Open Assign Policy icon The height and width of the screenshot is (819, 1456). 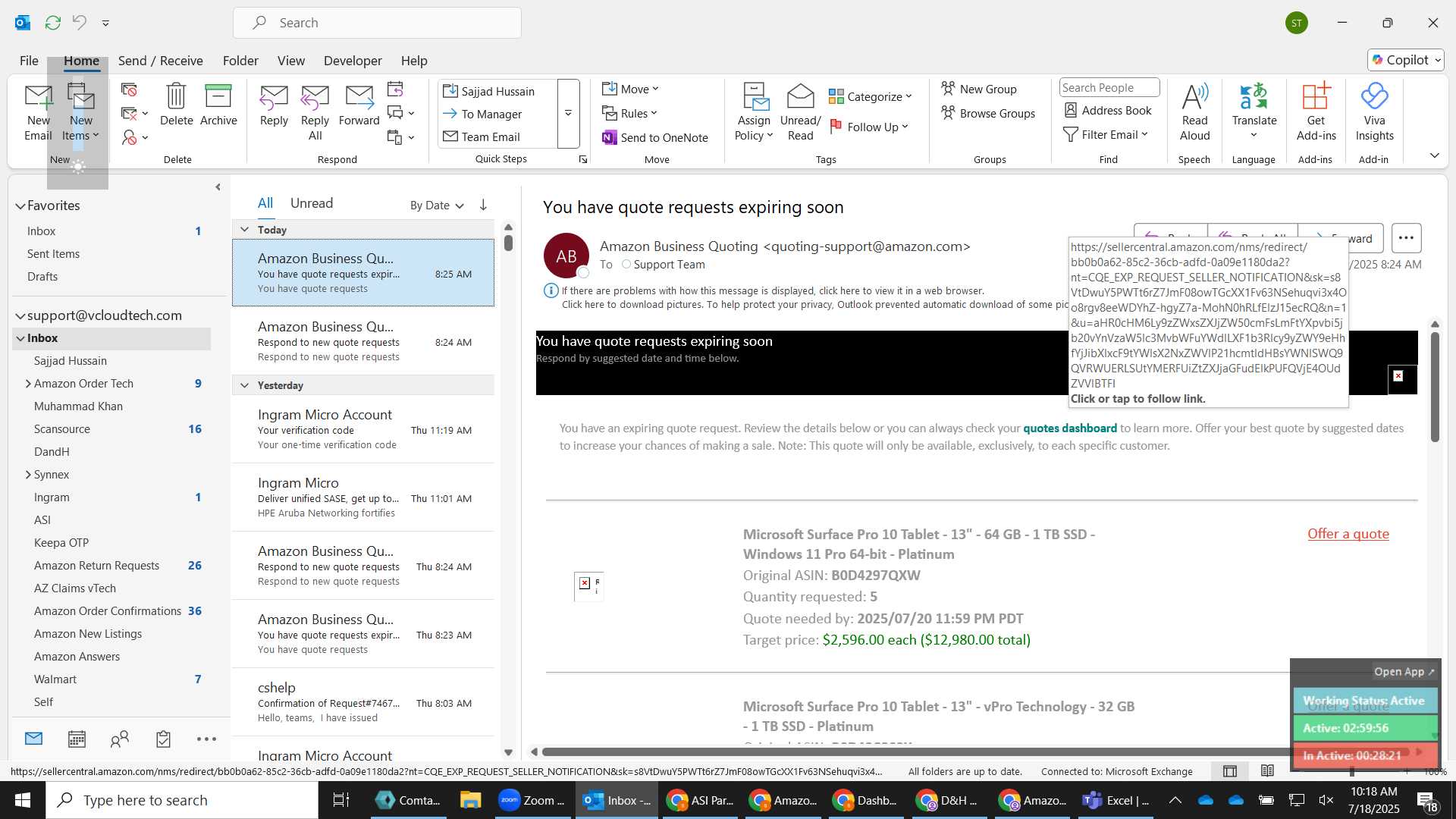[x=754, y=111]
